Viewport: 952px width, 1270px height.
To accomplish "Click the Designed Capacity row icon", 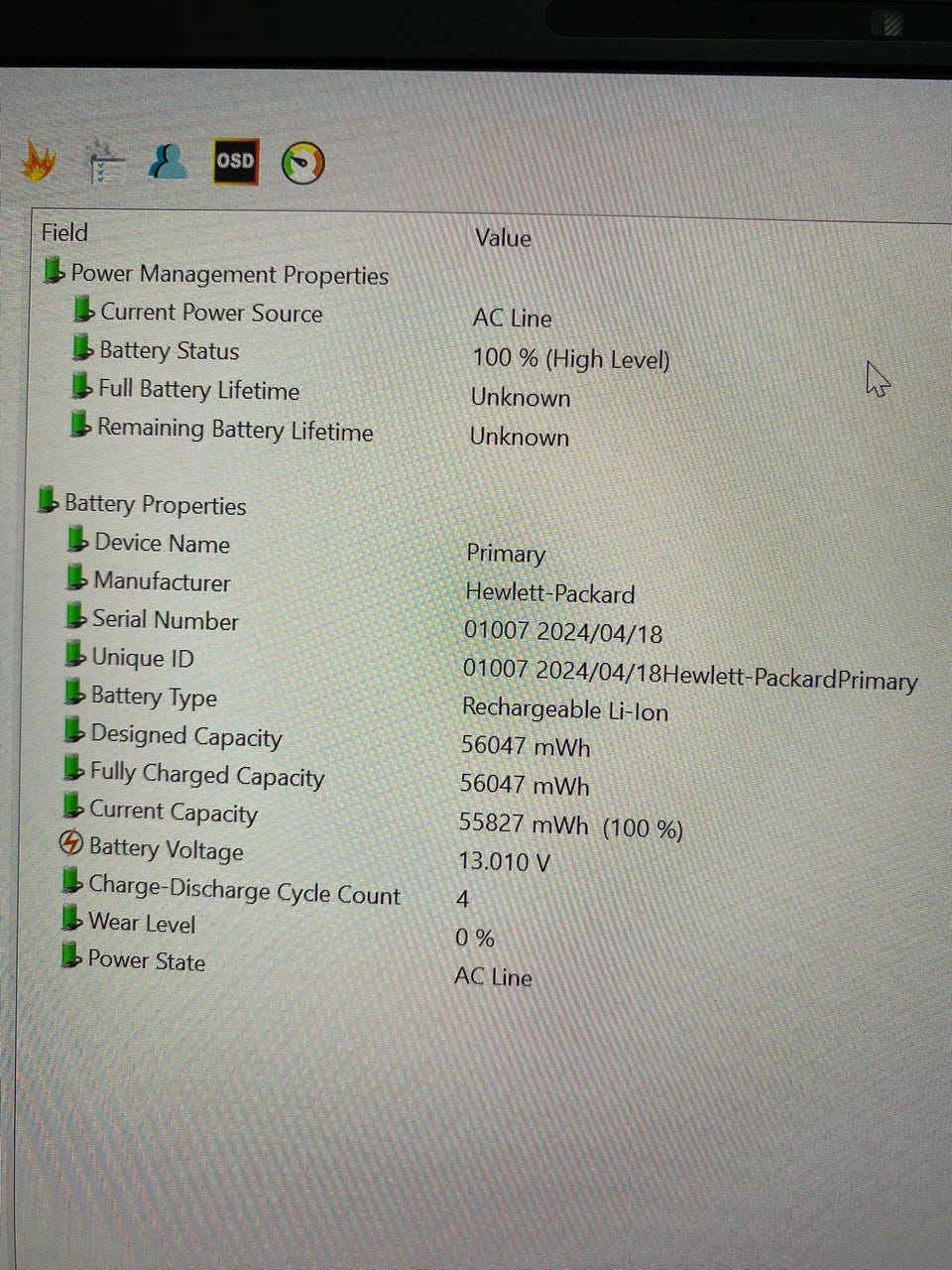I will tap(72, 730).
